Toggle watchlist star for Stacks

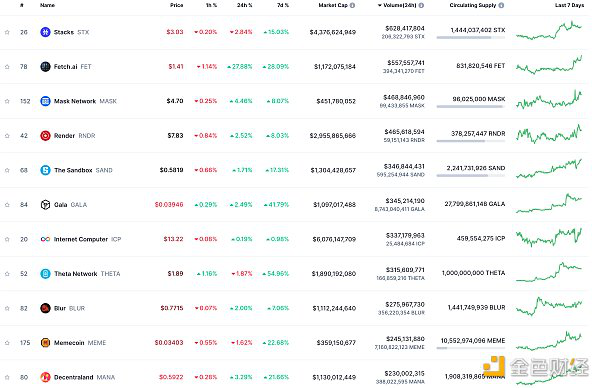pos(7,32)
